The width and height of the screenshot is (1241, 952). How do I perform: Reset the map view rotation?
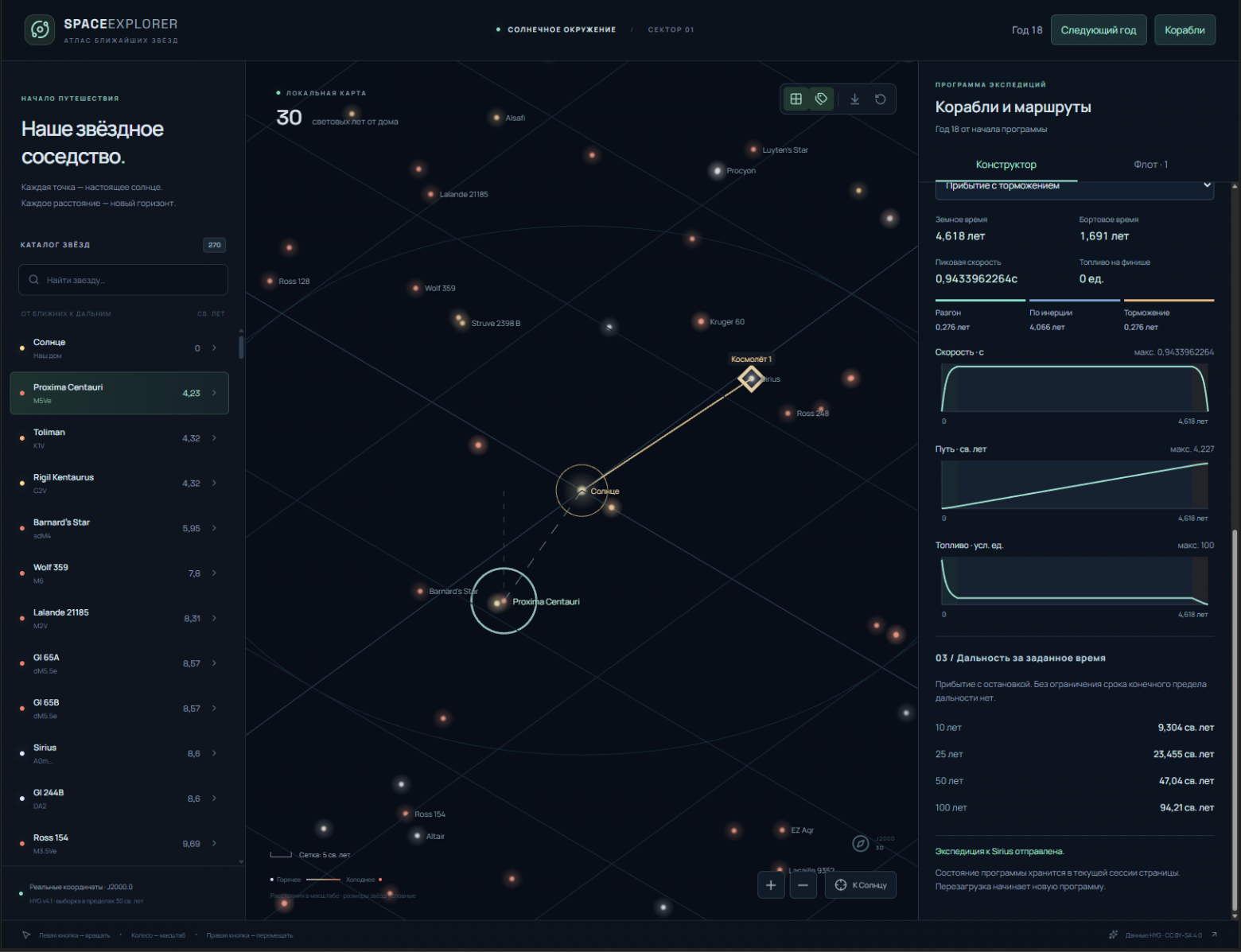click(881, 99)
